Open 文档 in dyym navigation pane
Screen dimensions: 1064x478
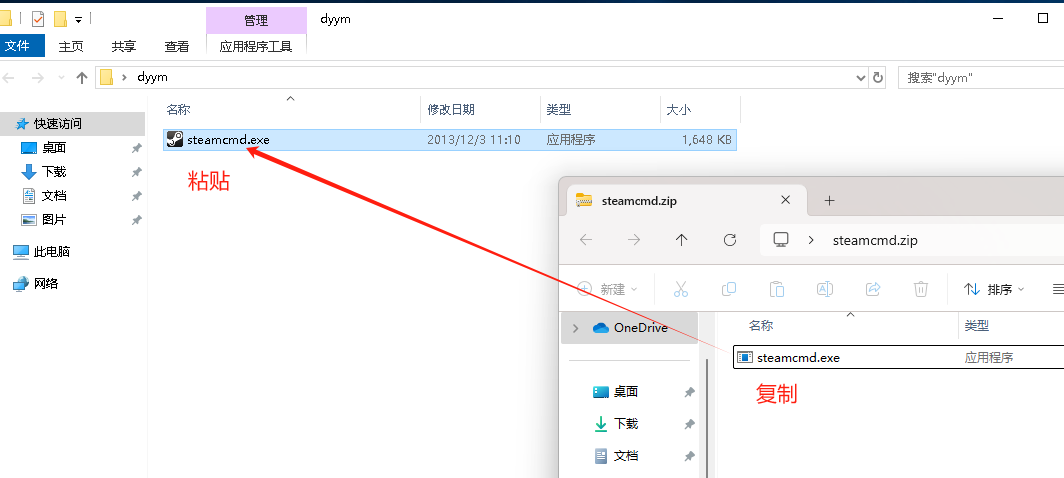(x=54, y=196)
